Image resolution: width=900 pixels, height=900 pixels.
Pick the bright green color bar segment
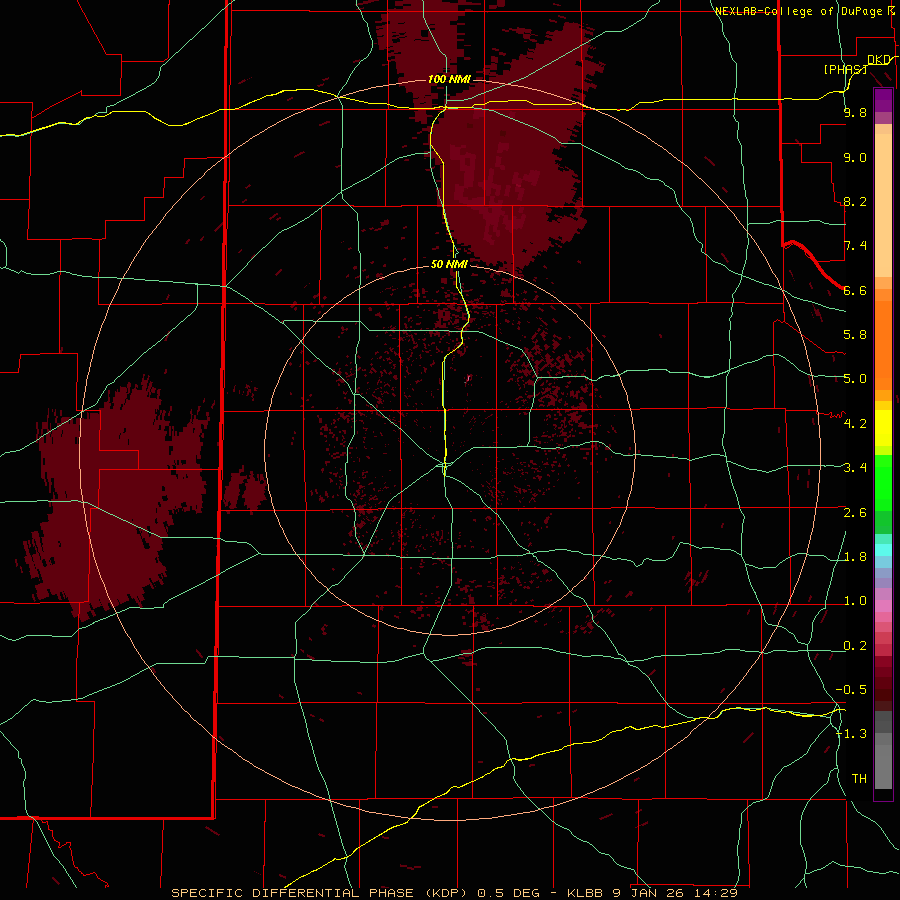pyautogui.click(x=883, y=485)
